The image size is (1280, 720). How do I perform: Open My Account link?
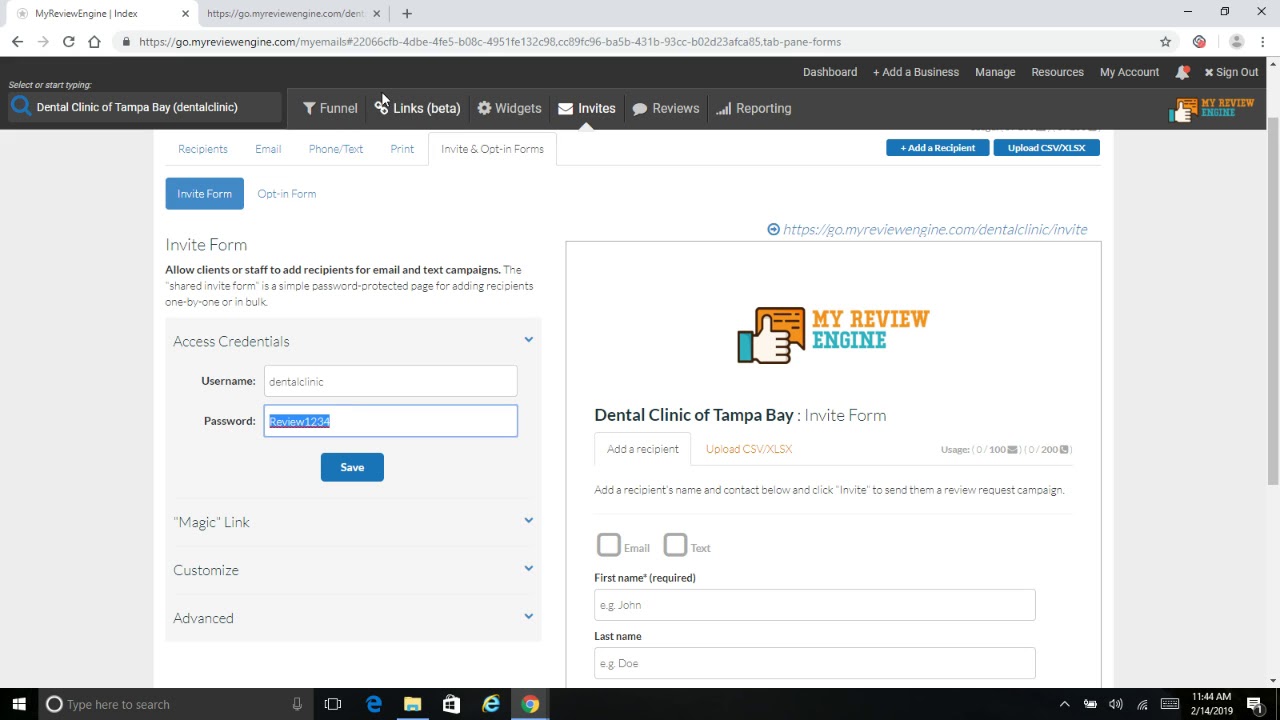click(x=1129, y=72)
